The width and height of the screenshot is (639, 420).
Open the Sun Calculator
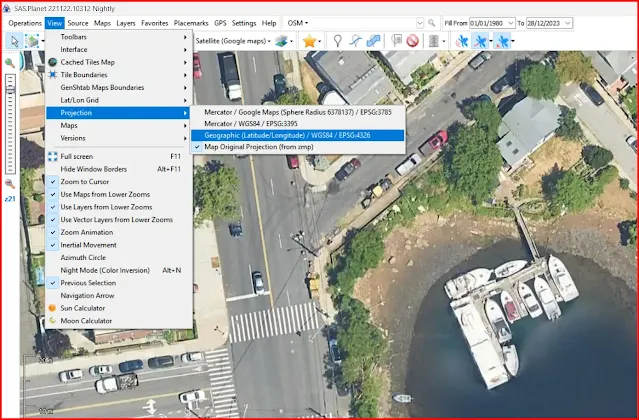pos(118,308)
